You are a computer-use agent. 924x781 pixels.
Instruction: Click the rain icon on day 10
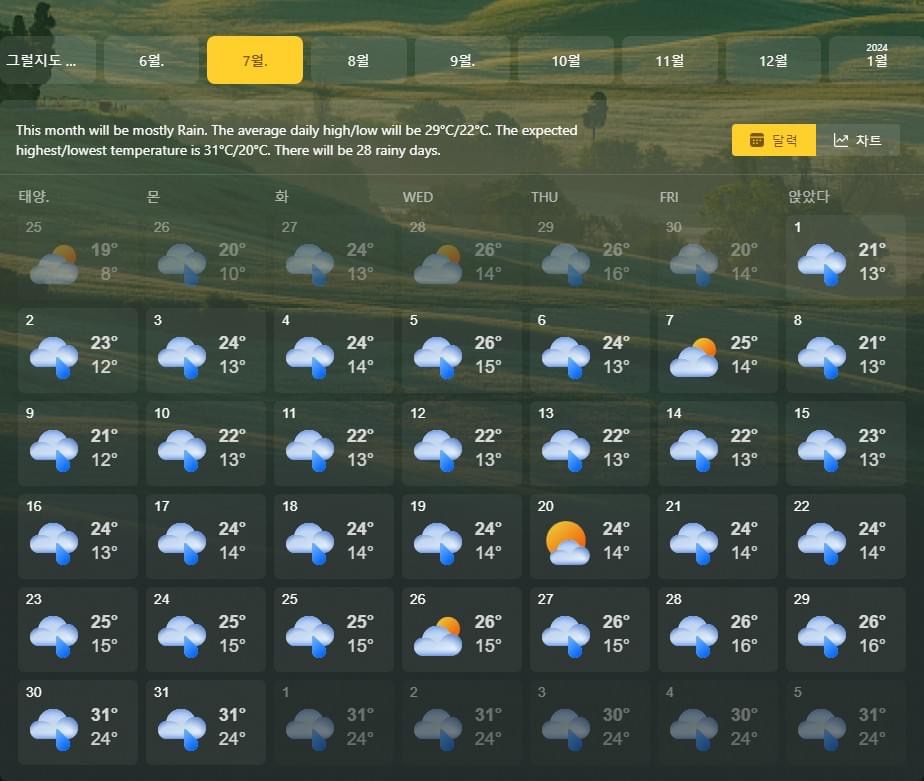[182, 450]
